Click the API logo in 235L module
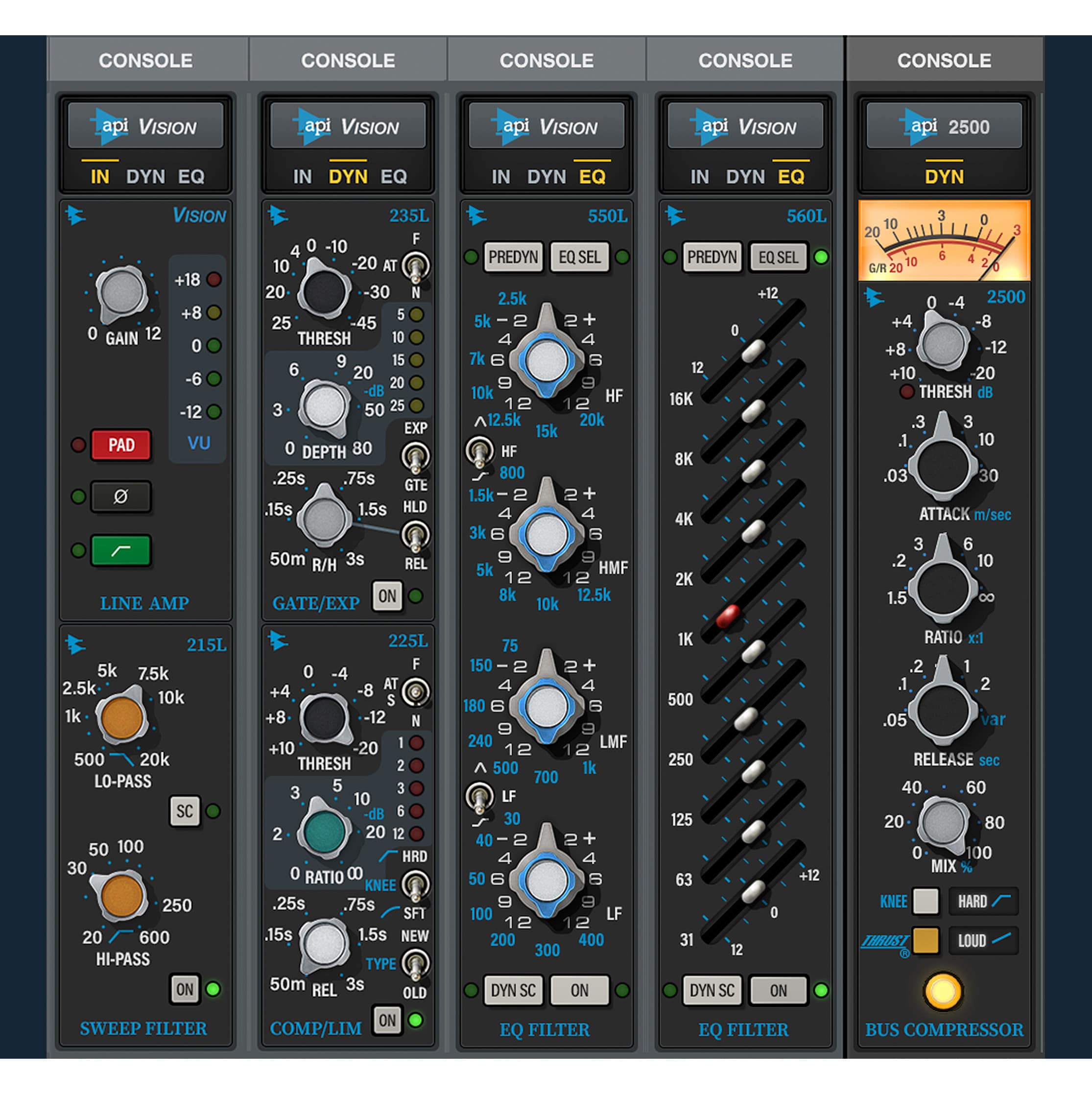Image resolution: width=1092 pixels, height=1094 pixels. [277, 216]
